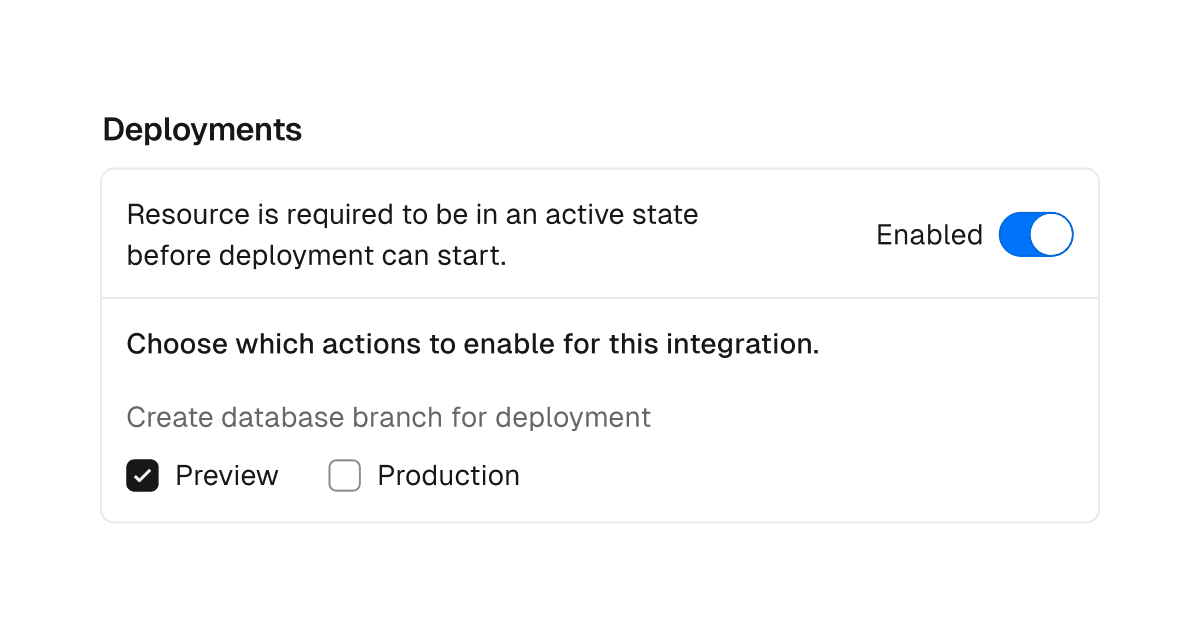1200x628 pixels.
Task: Click the blue track of the switch
Action: [x=1015, y=235]
